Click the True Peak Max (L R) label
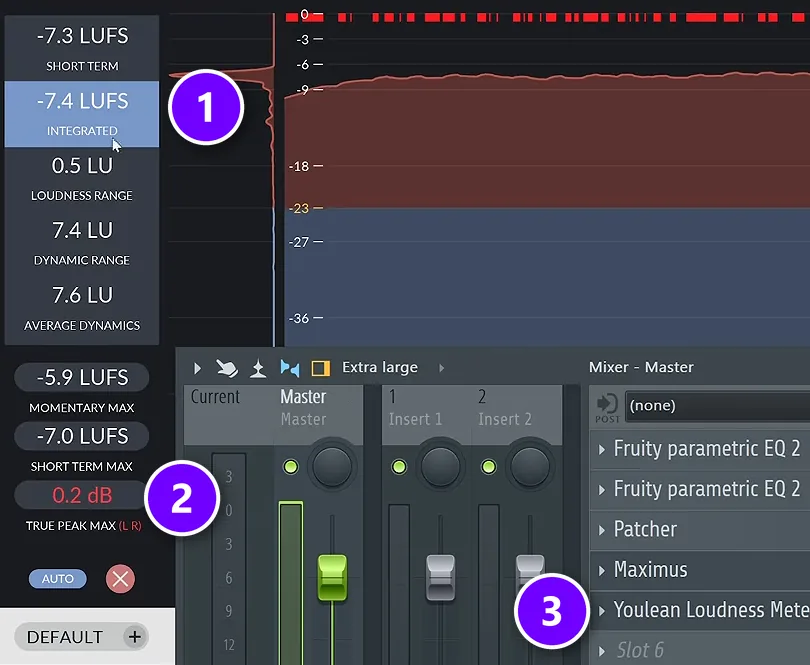Image resolution: width=810 pixels, height=665 pixels. 84,526
